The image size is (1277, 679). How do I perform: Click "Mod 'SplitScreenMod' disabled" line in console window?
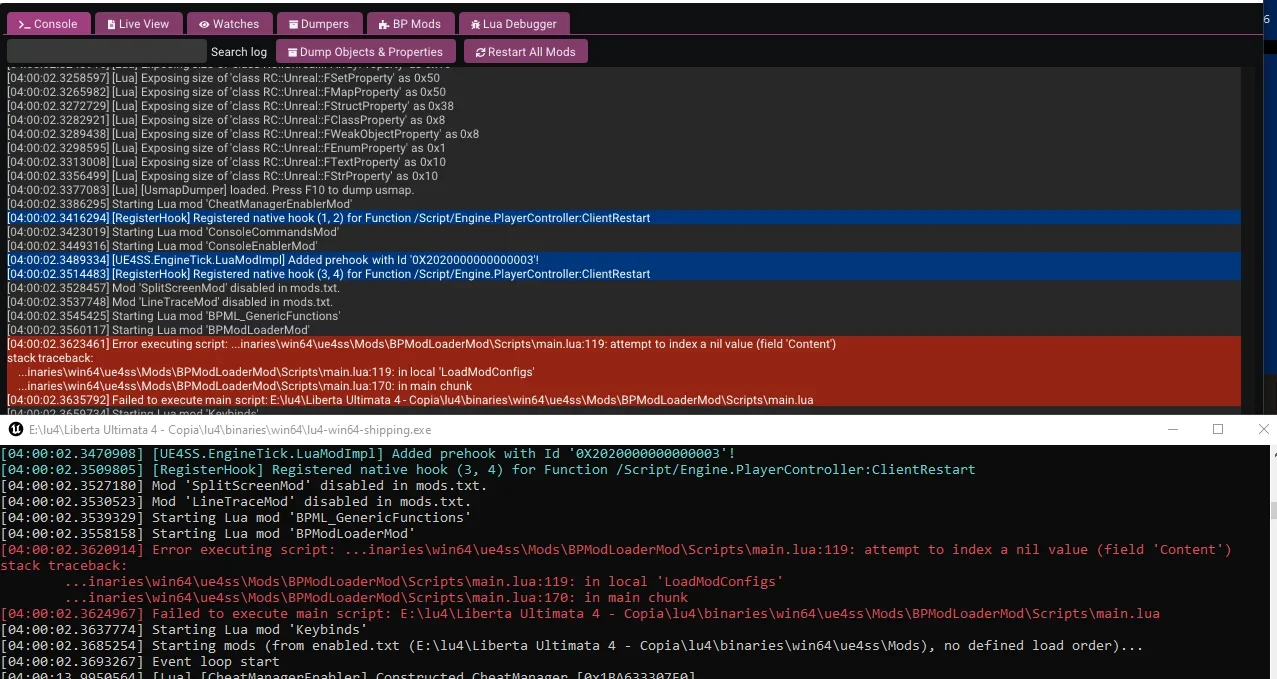click(244, 486)
